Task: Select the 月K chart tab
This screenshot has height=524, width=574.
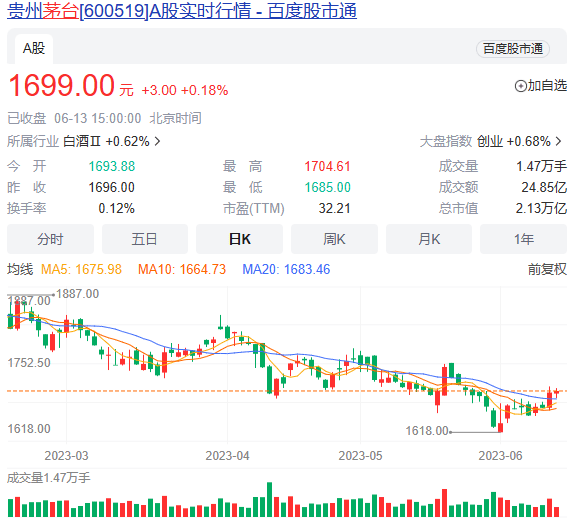Action: (429, 239)
